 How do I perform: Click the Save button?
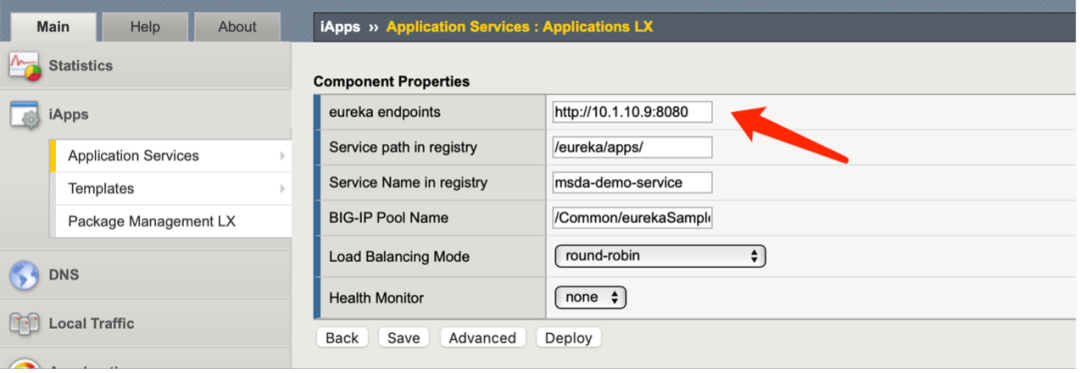point(404,338)
